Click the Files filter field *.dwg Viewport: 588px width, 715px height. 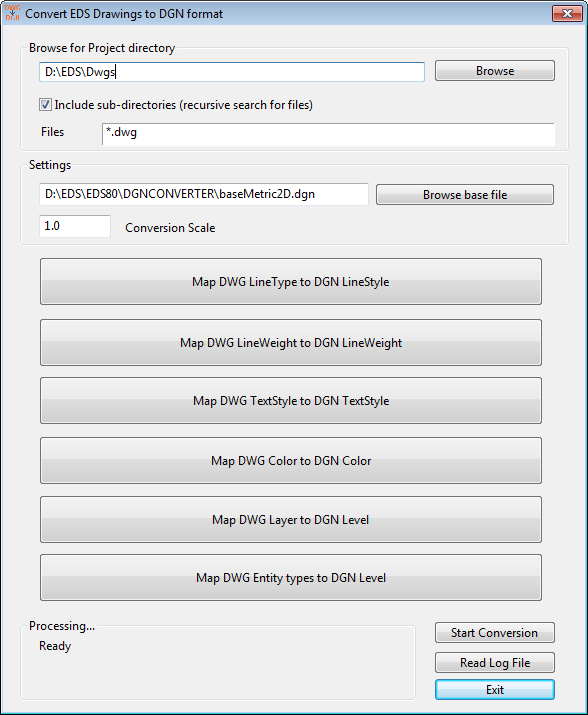tap(328, 134)
